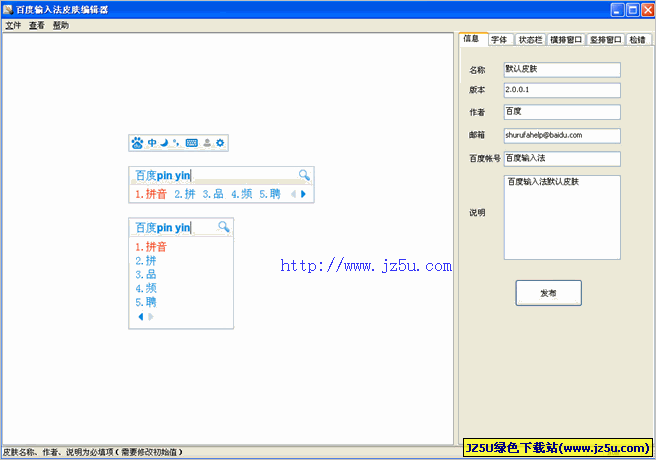This screenshot has height=460, width=656.
Task: Click the magnifier icon in vertical candidate window
Action: pyautogui.click(x=224, y=227)
